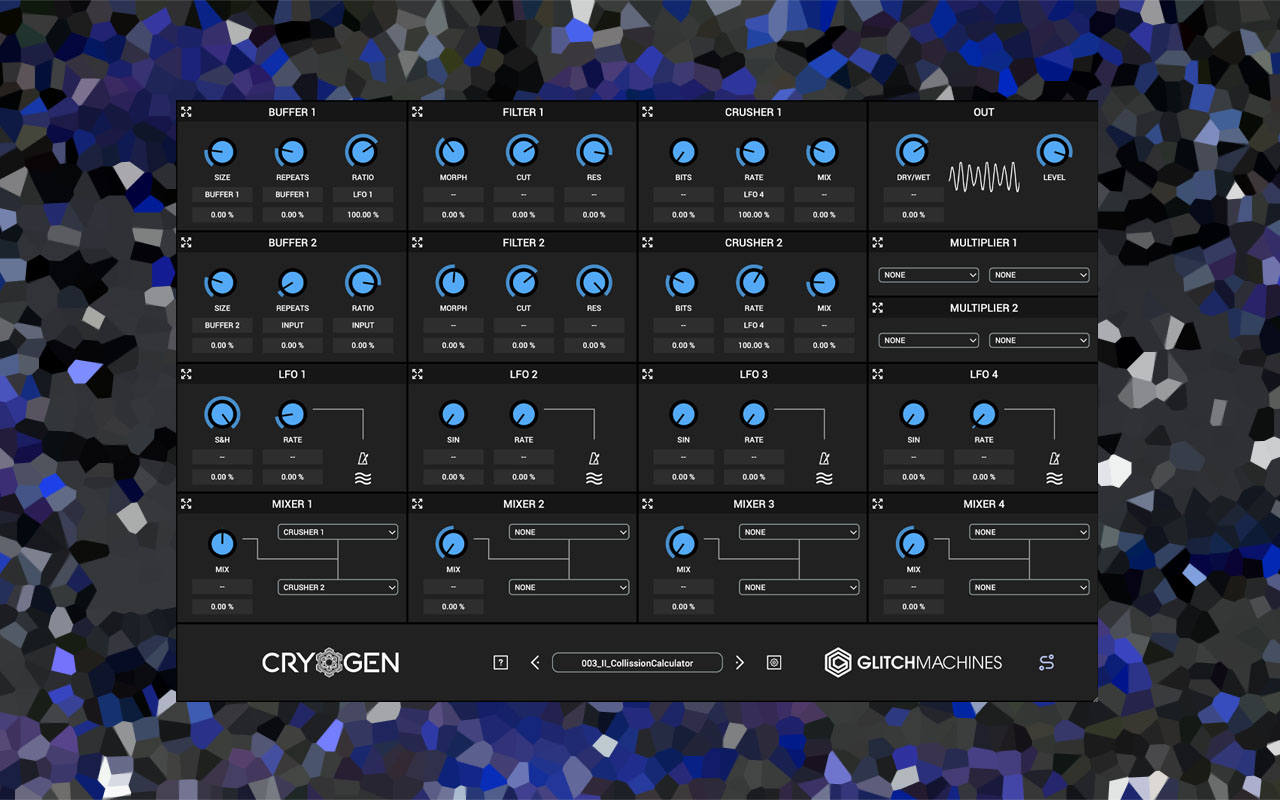Click the Glitchmachines hexagon logo
1280x800 pixels.
tap(838, 662)
